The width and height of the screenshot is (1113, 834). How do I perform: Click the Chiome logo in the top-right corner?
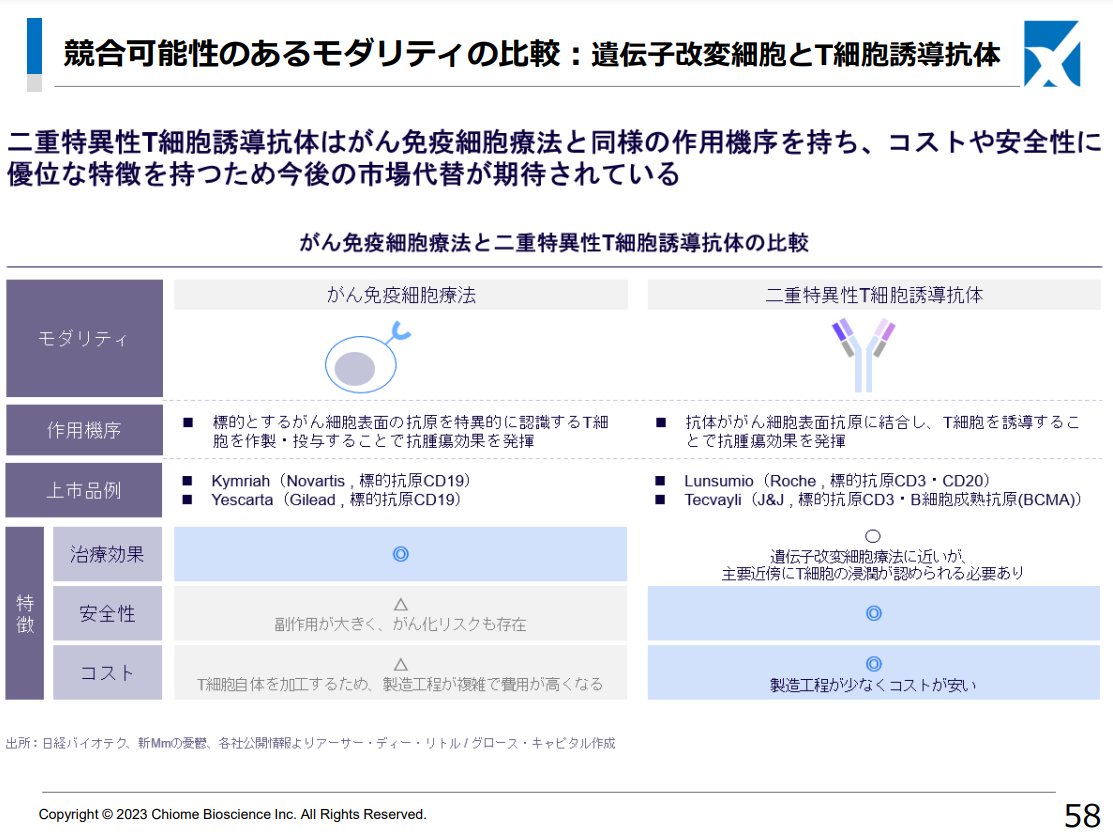point(1052,54)
